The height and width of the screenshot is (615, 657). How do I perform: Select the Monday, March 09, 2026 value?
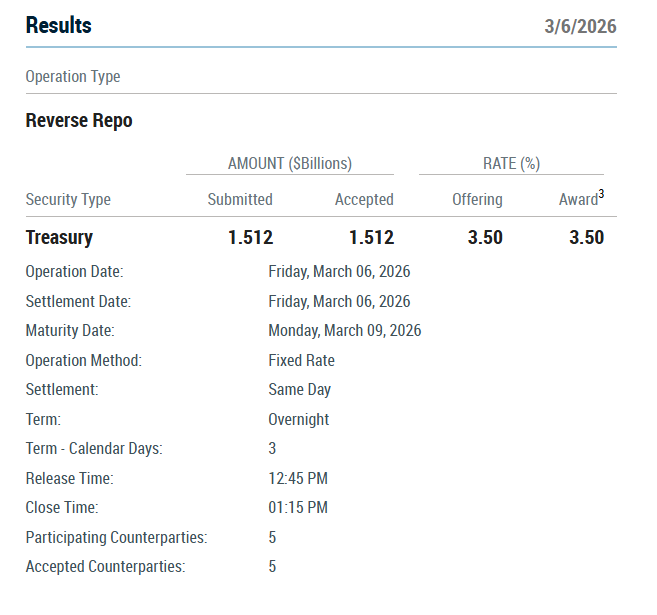345,331
